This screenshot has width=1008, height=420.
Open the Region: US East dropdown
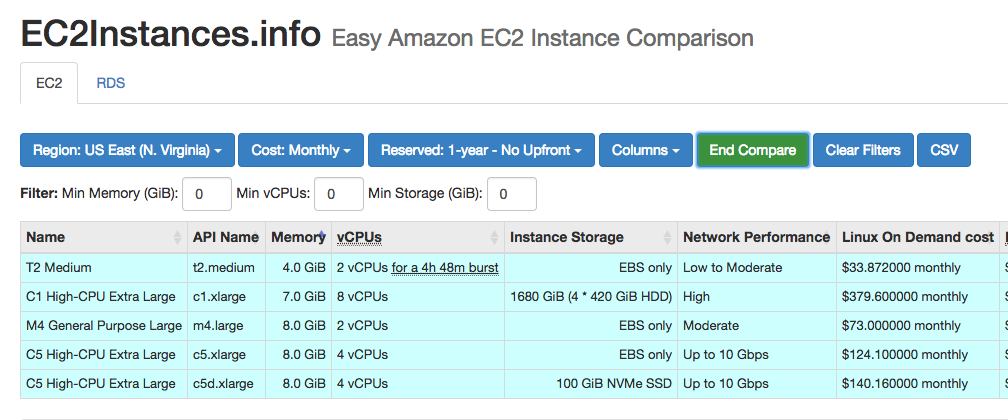(x=127, y=150)
